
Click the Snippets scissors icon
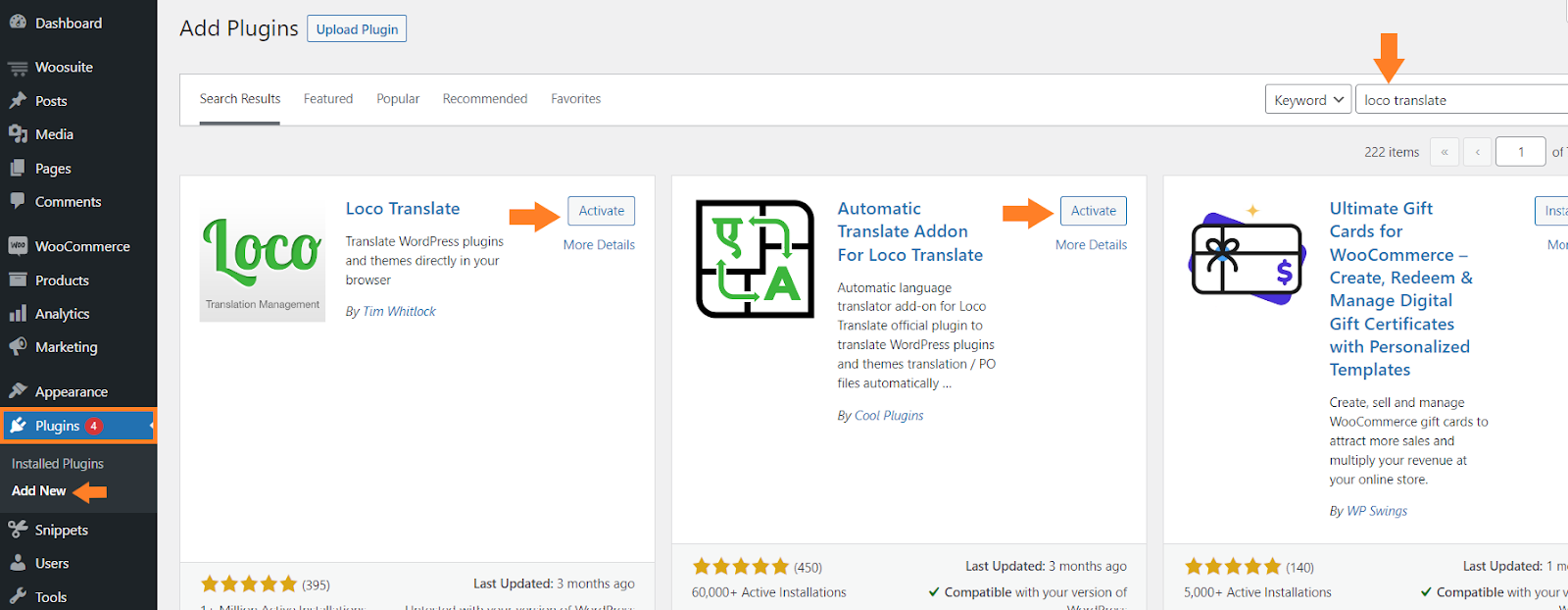18,530
